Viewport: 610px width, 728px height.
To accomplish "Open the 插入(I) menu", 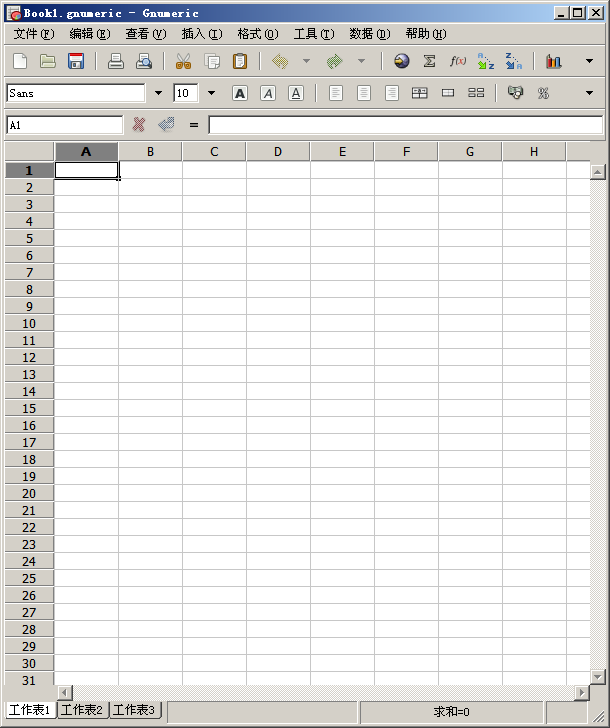I will pyautogui.click(x=202, y=34).
